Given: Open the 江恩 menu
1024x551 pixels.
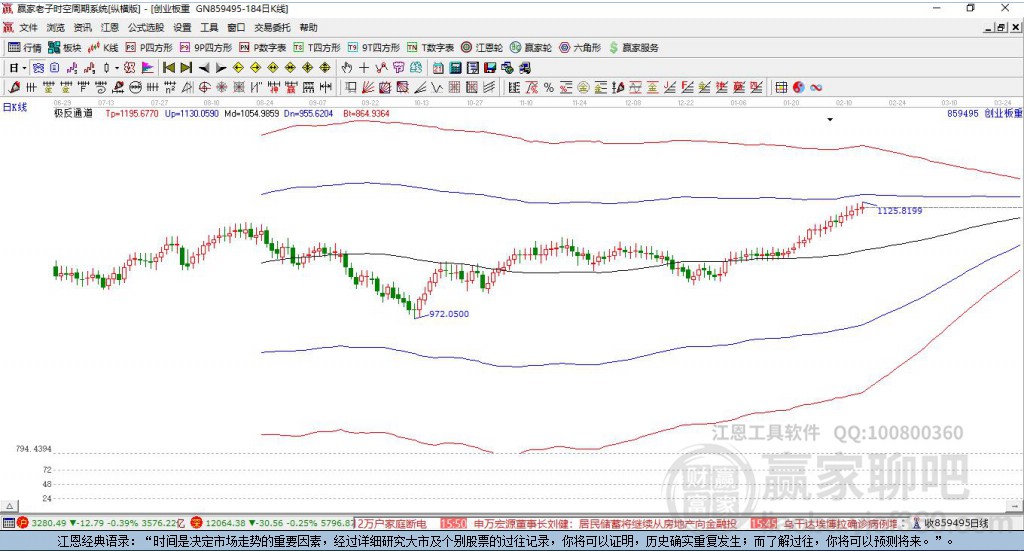Looking at the screenshot, I should [109, 27].
